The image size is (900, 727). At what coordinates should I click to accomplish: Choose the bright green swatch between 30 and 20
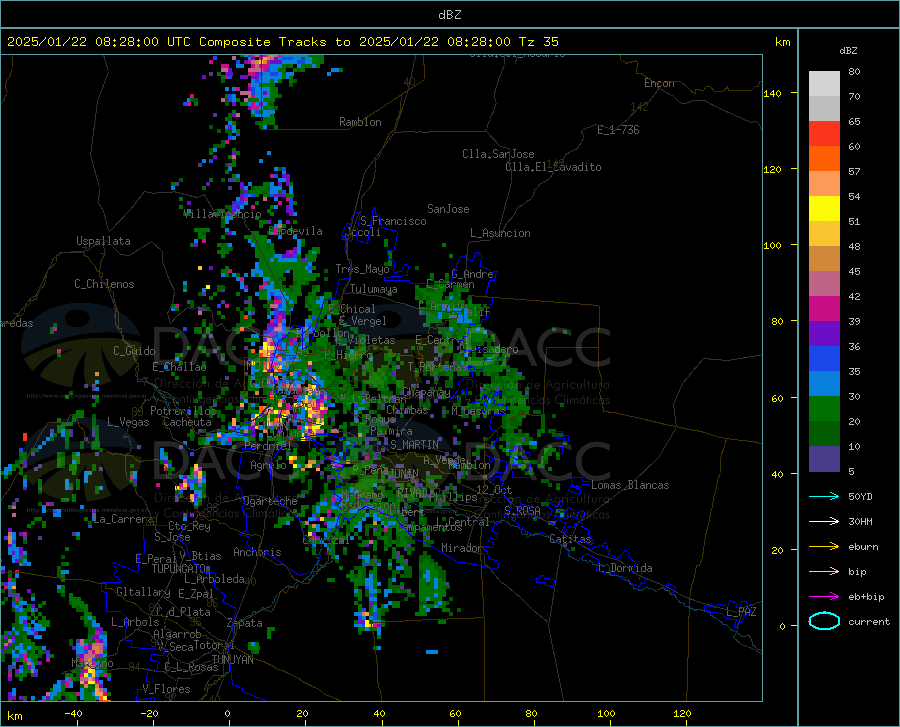click(824, 409)
